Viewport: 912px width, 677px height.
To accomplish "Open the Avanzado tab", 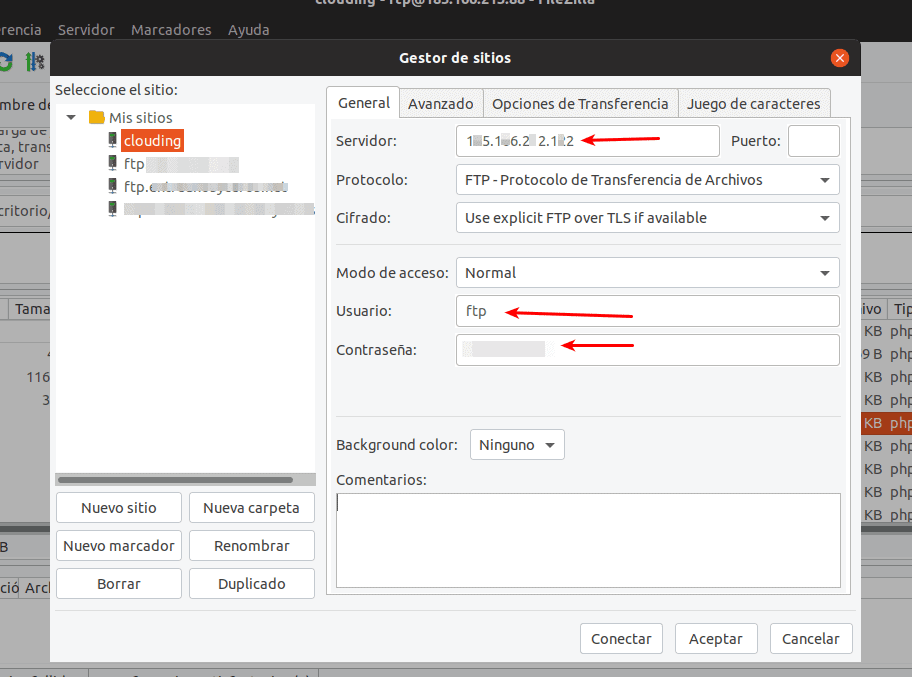I will point(440,104).
